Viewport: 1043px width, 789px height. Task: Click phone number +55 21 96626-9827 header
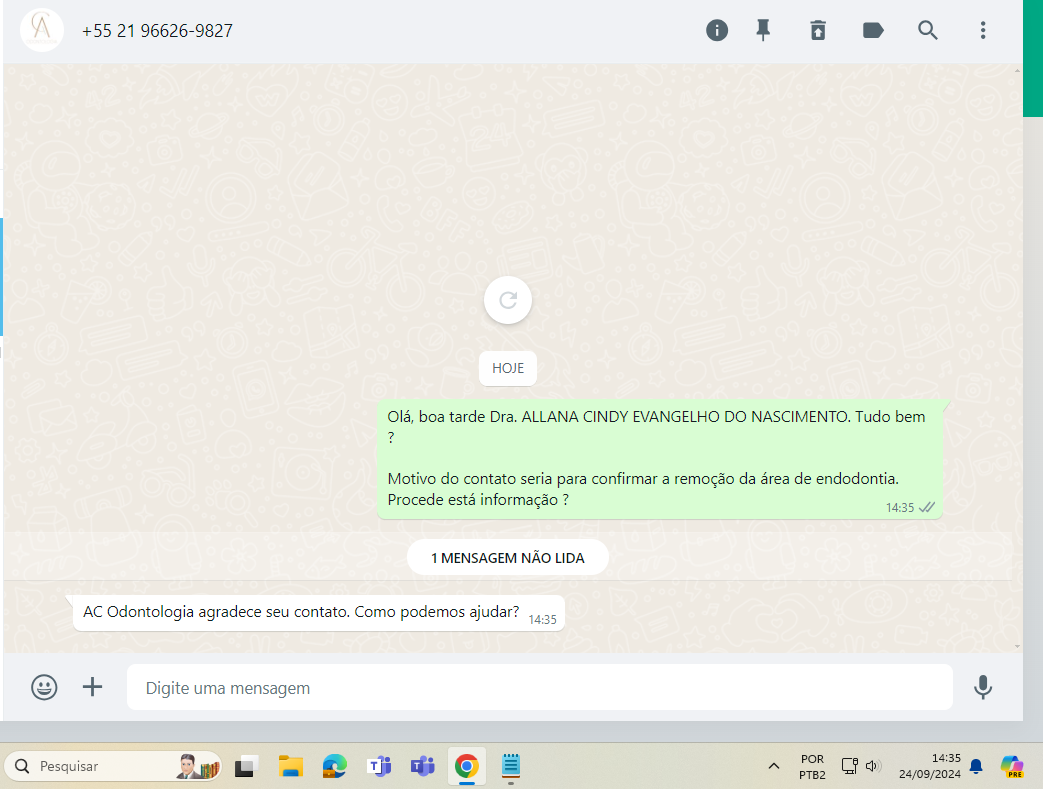(157, 31)
